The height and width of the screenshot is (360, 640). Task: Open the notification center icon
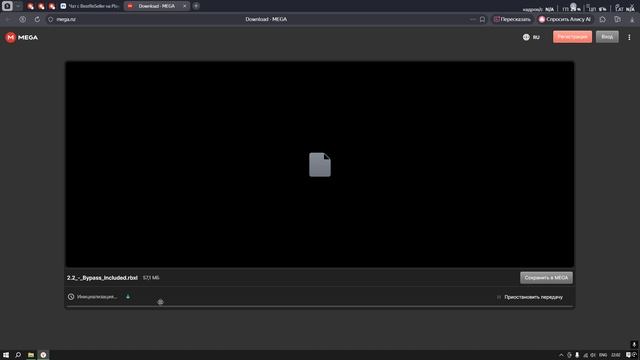628,355
